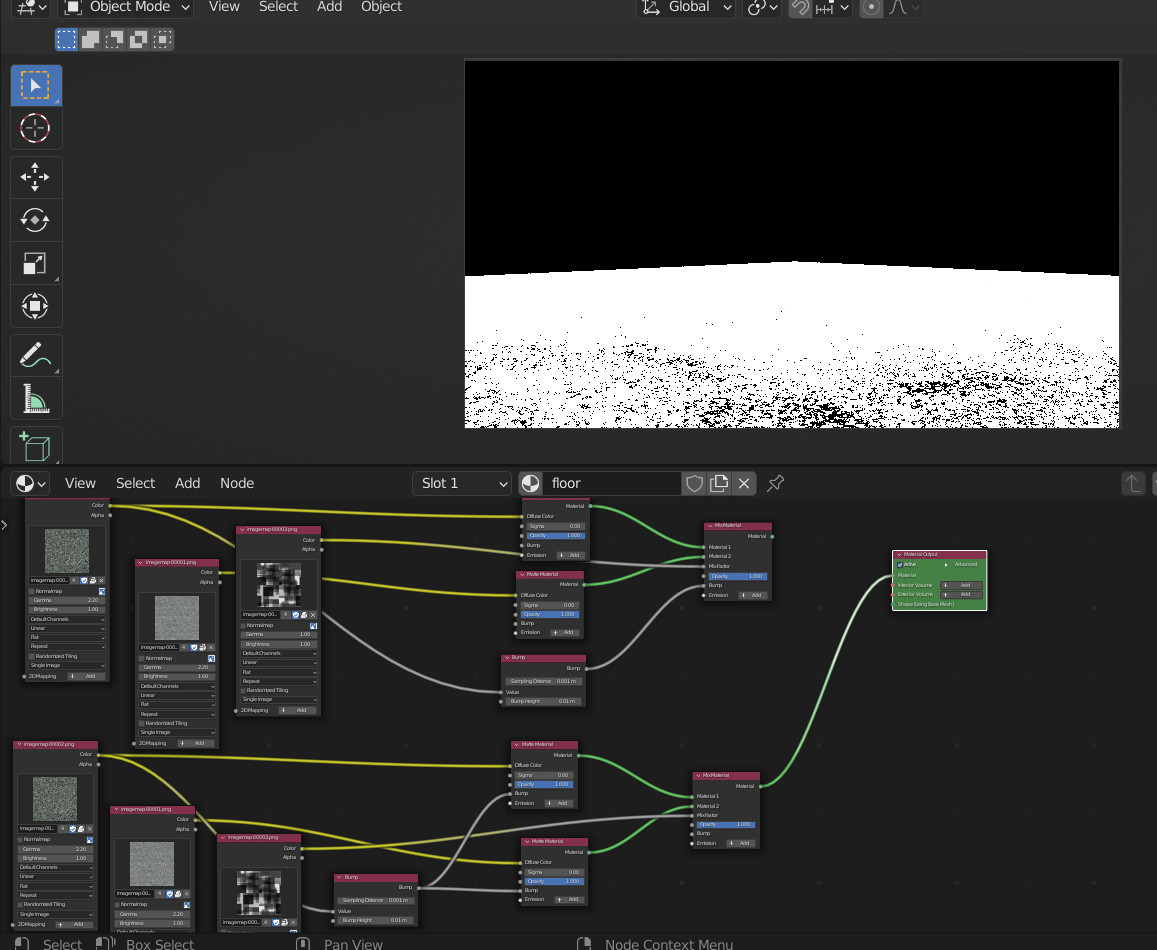1157x950 pixels.
Task: Open the Object menu in viewport header
Action: click(x=381, y=7)
